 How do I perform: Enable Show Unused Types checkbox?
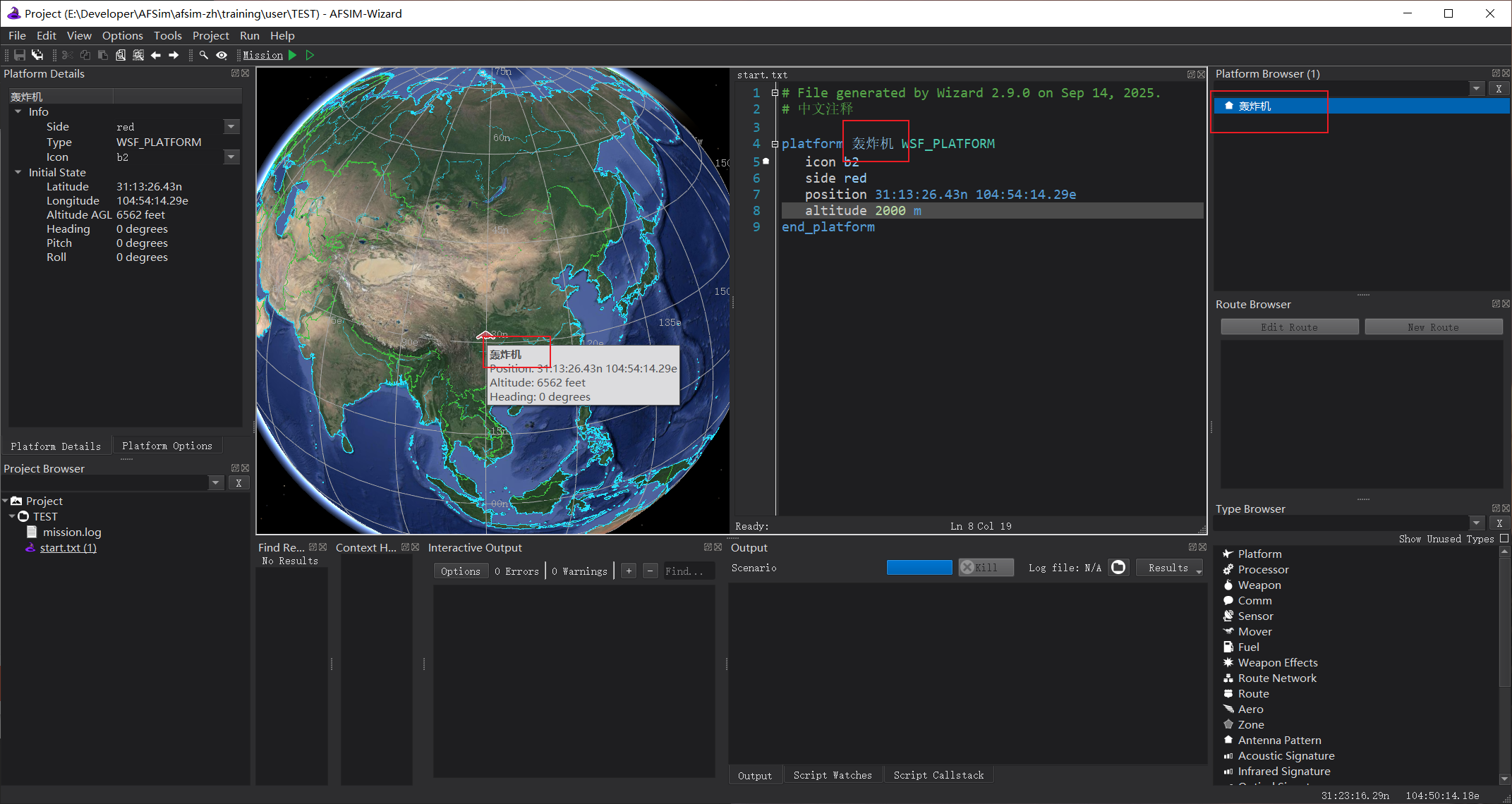pos(1504,538)
